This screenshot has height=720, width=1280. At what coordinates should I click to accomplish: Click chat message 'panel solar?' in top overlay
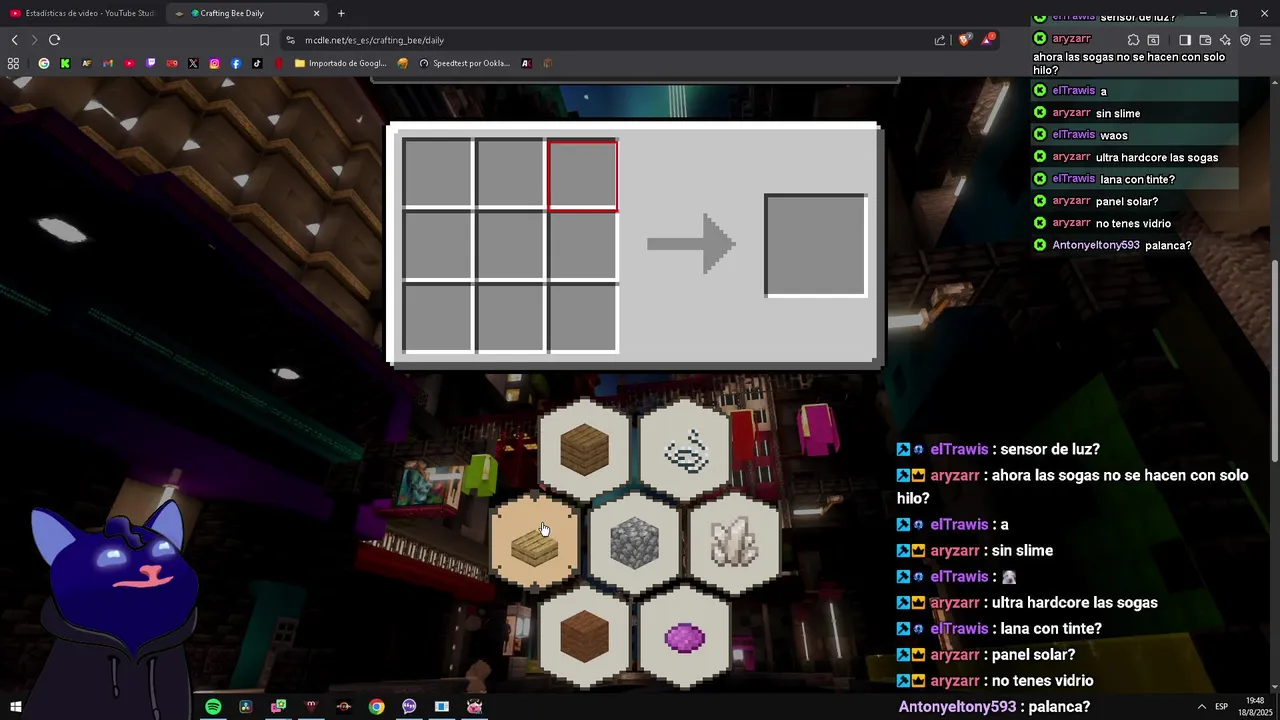(x=1127, y=201)
